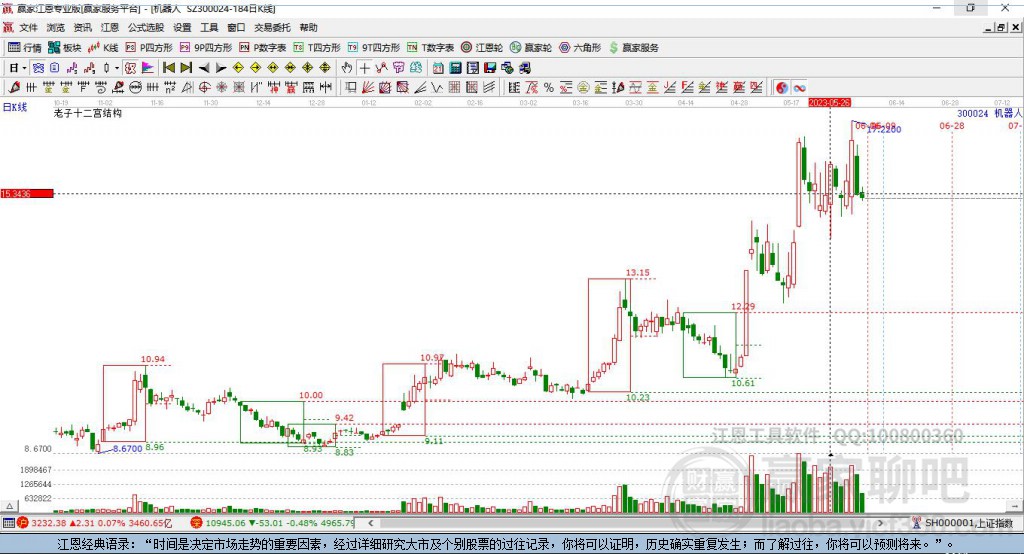Image resolution: width=1024 pixels, height=554 pixels.
Task: Open the 交易委托 menu
Action: (272, 27)
